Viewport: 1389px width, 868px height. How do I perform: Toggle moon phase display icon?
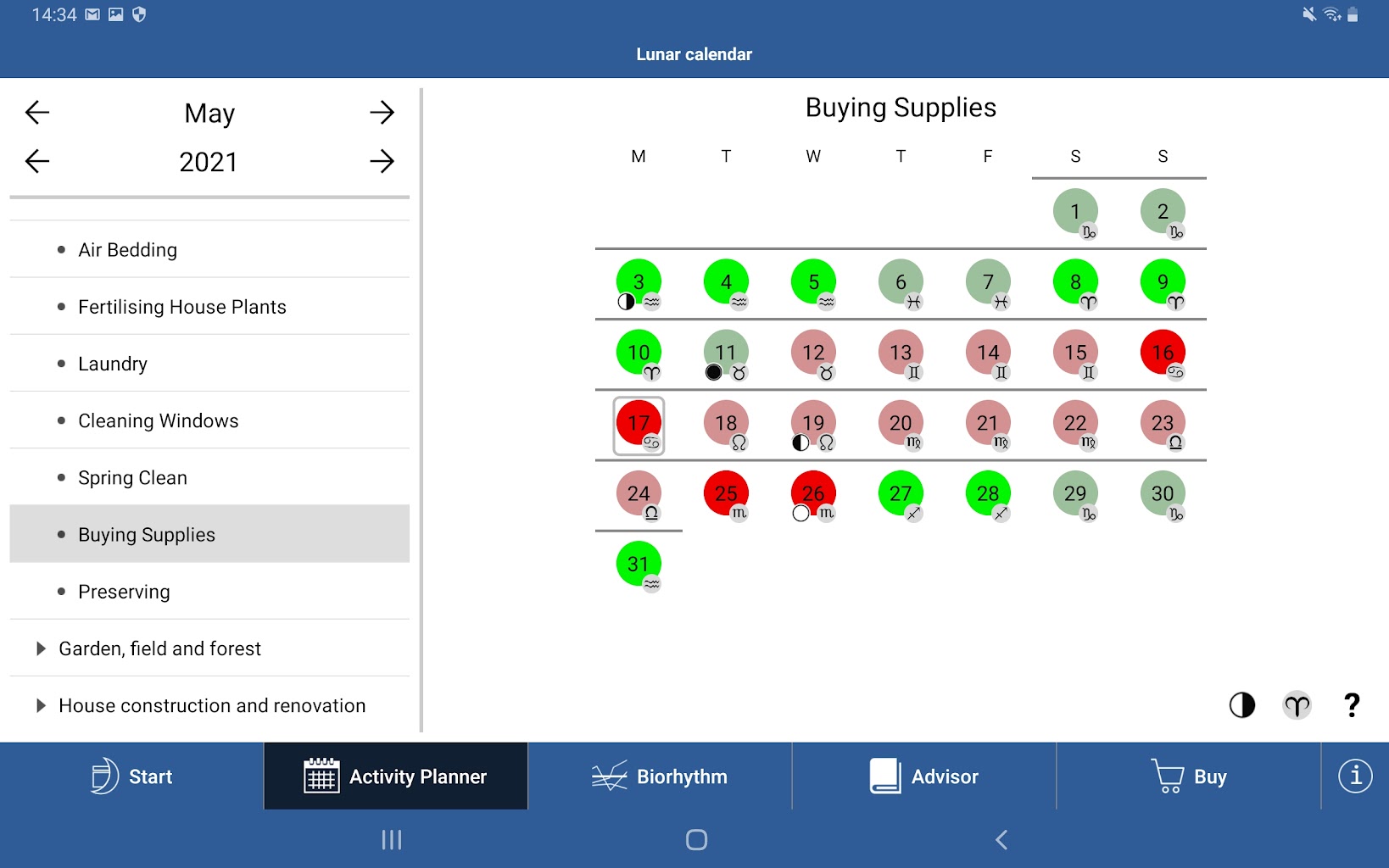1241,704
